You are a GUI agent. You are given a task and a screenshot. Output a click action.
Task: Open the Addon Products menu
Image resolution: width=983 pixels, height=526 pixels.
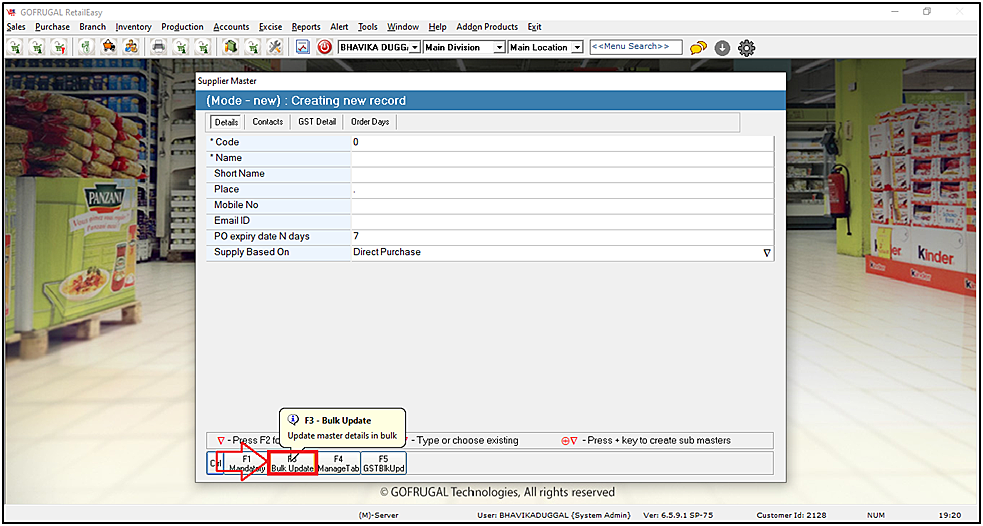tap(487, 27)
